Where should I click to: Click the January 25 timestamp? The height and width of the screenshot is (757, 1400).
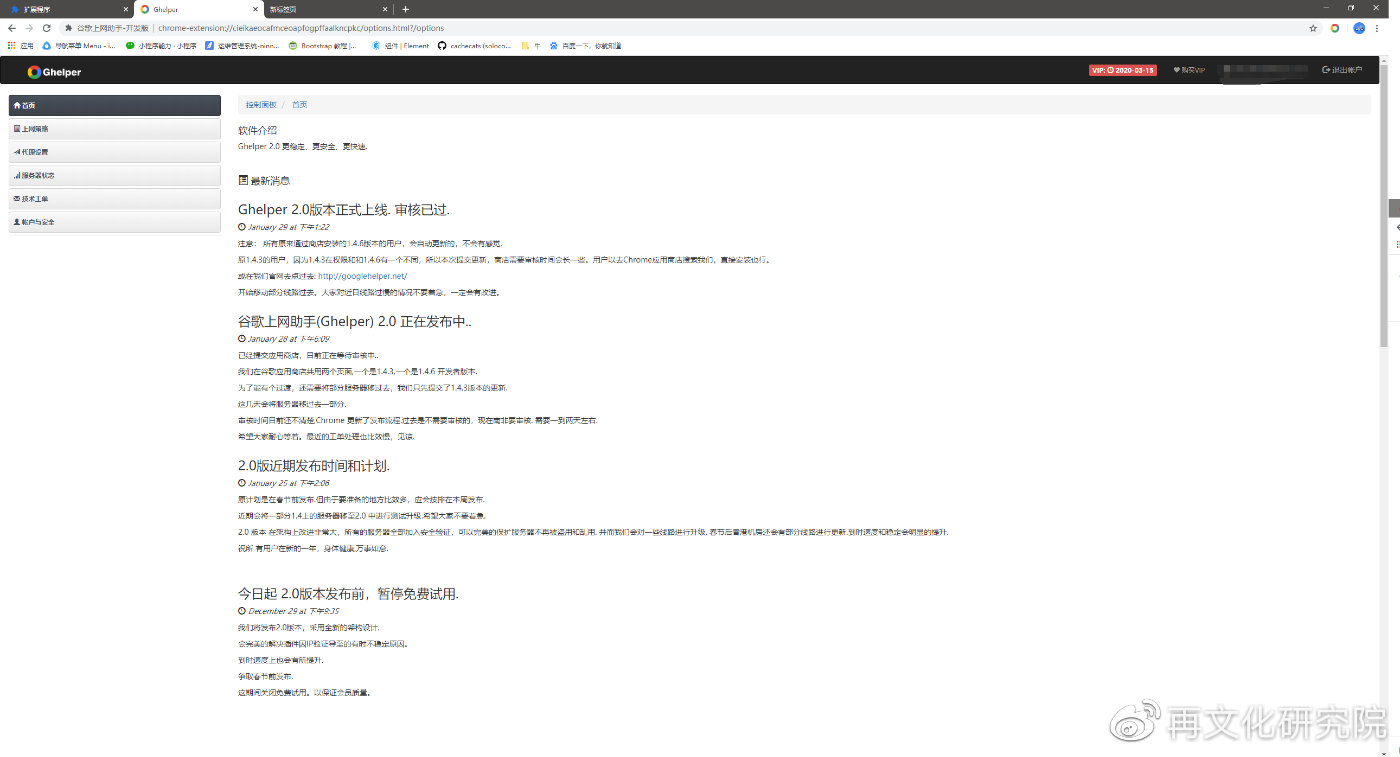[x=284, y=483]
